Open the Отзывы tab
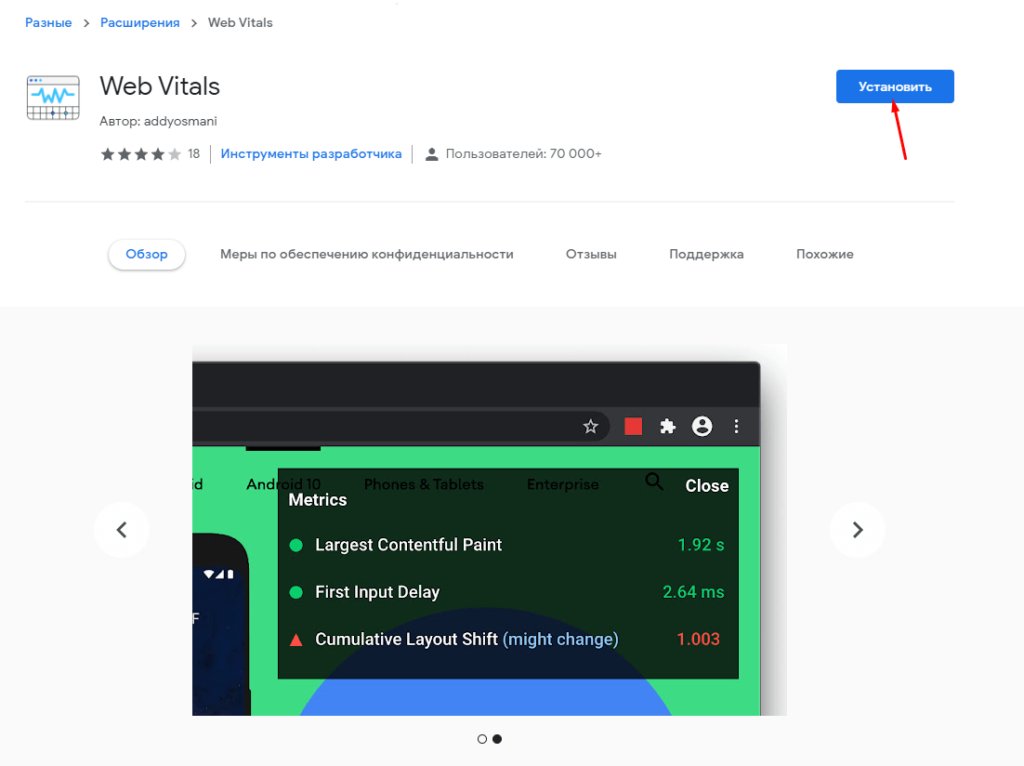 click(x=591, y=254)
